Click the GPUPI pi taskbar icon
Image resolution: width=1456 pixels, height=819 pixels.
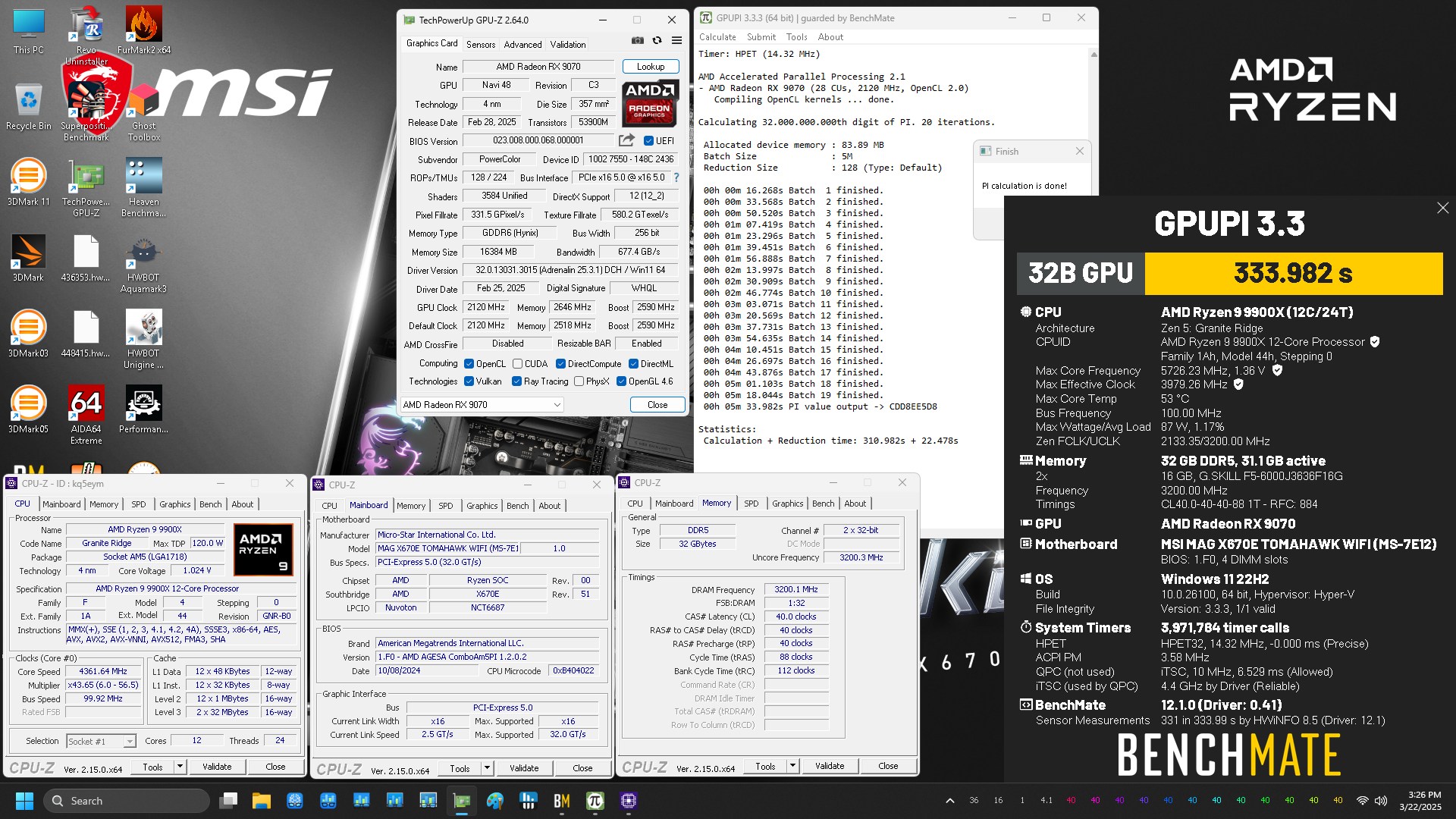[x=595, y=801]
